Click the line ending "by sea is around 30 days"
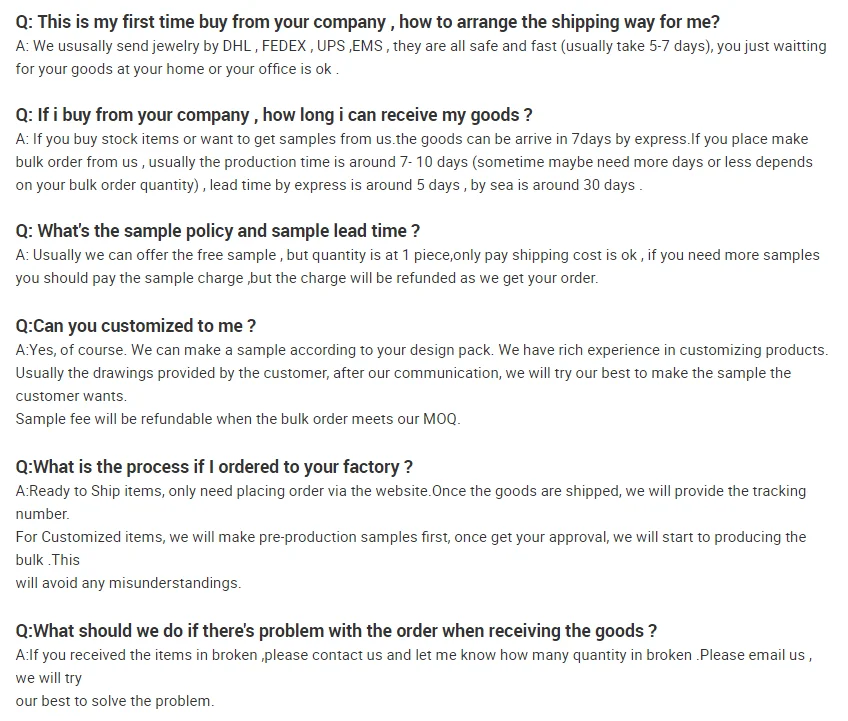The image size is (848, 721). coord(328,185)
